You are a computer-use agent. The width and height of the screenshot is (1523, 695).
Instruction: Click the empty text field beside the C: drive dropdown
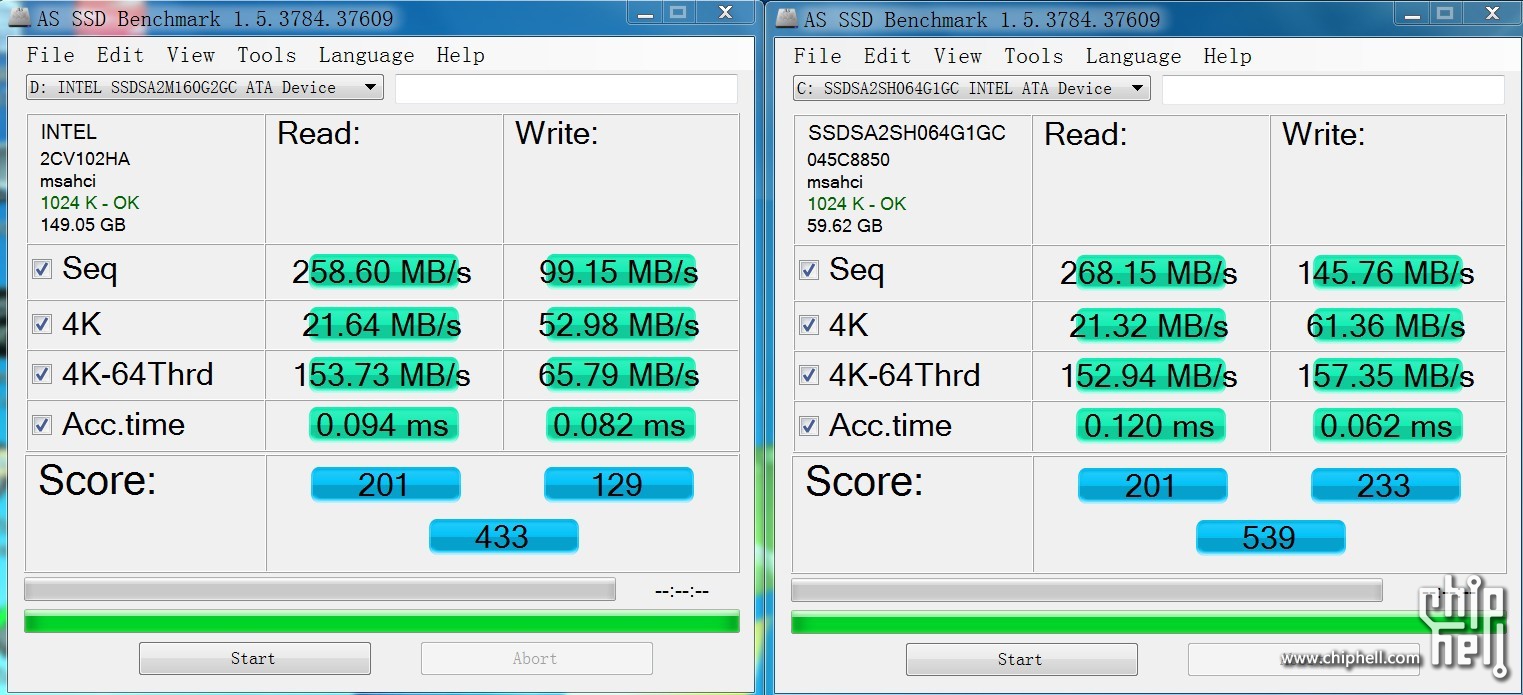click(x=1333, y=89)
